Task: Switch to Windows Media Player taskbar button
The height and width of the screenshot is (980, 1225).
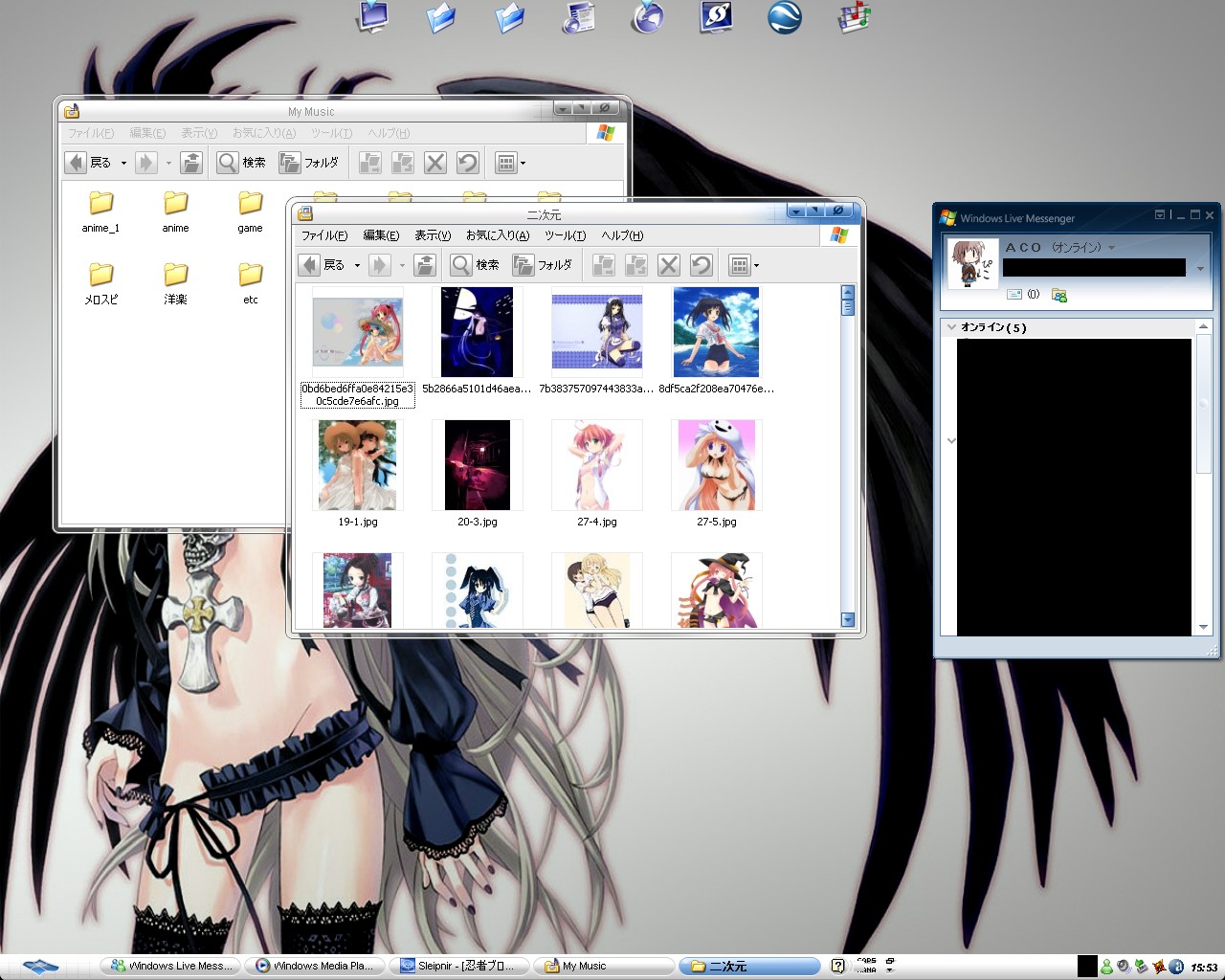Action: click(314, 966)
